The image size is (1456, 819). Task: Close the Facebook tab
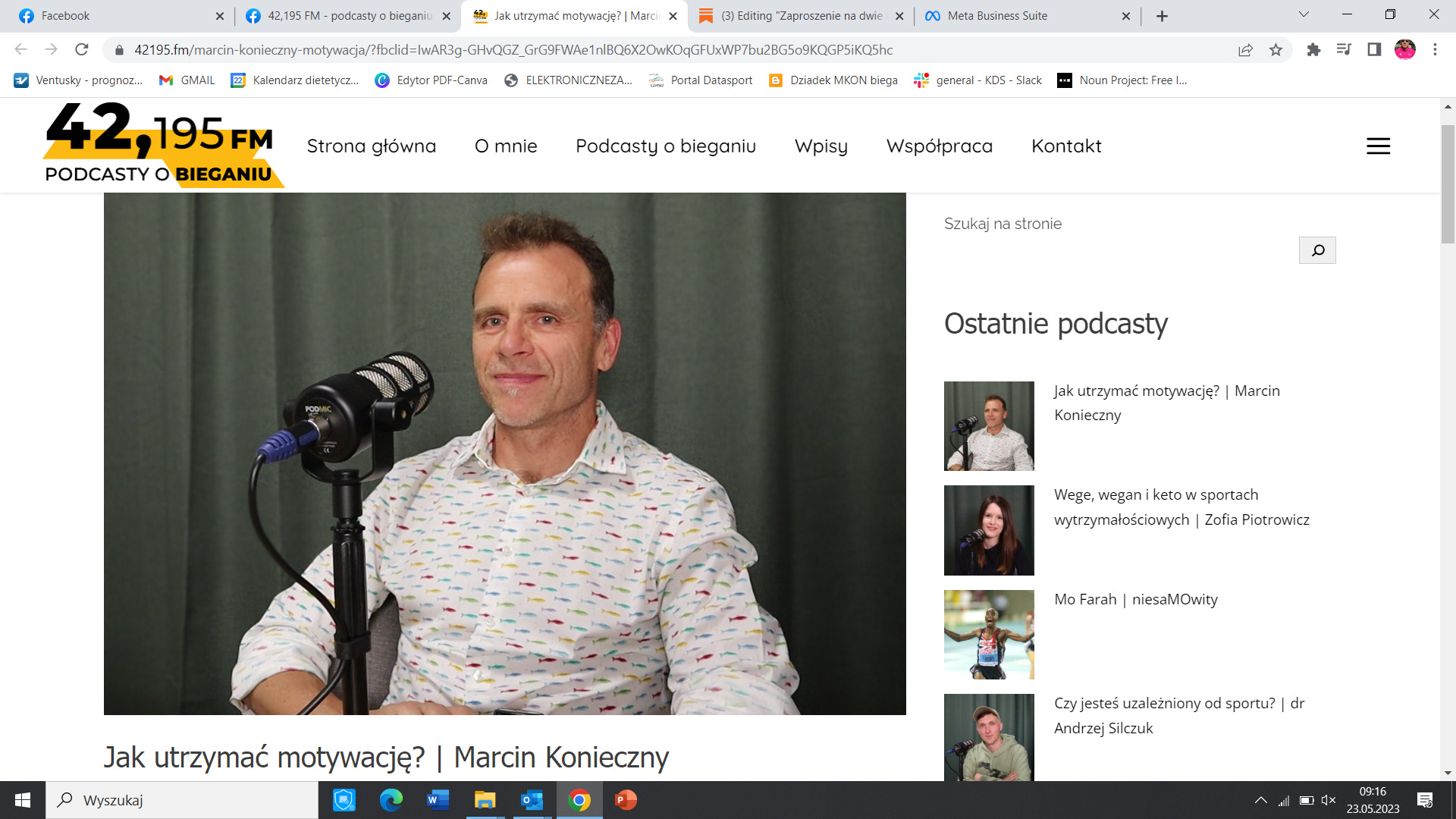tap(219, 16)
